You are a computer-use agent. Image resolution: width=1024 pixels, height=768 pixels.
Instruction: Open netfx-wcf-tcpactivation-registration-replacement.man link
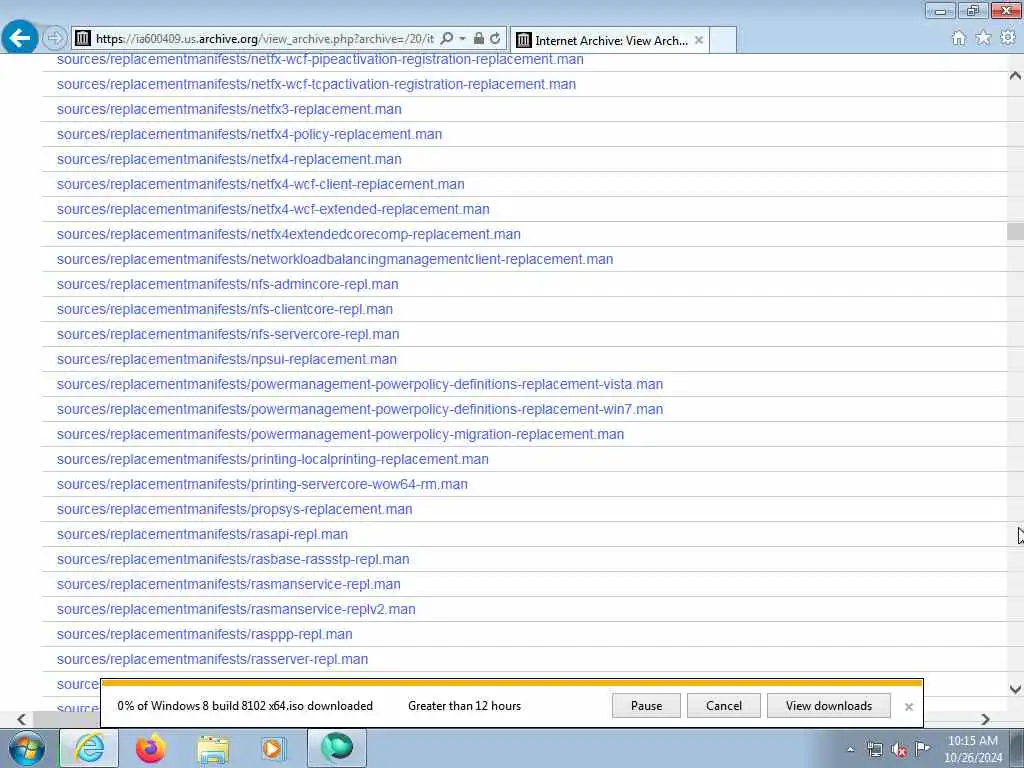point(316,84)
